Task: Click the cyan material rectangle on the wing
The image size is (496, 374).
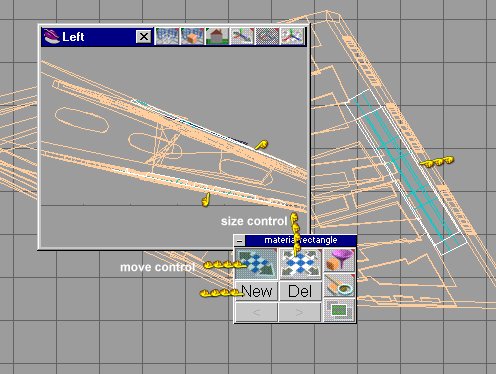Action: (406, 171)
